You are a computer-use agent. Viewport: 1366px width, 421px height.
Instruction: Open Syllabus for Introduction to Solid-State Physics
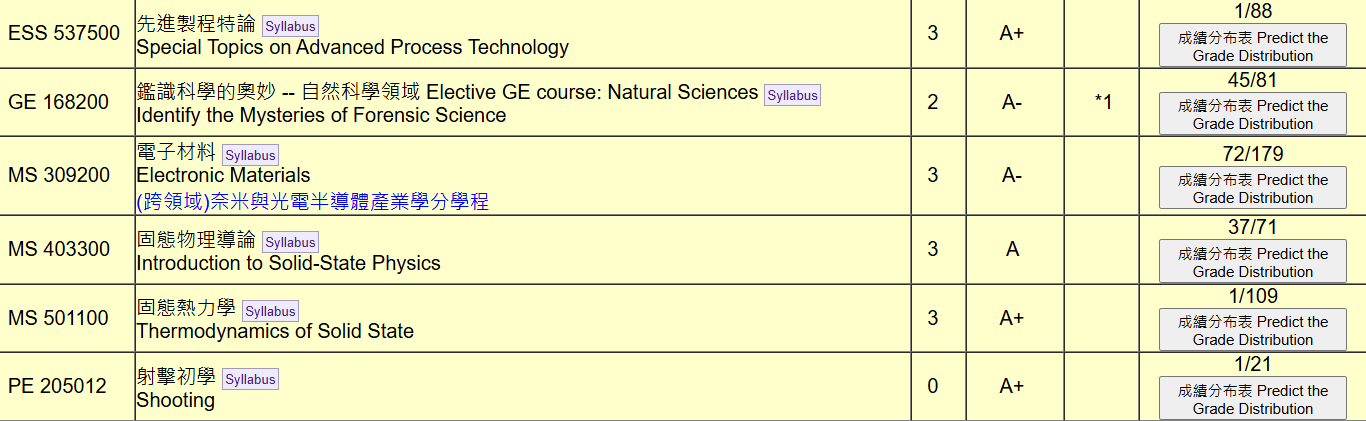pos(291,242)
